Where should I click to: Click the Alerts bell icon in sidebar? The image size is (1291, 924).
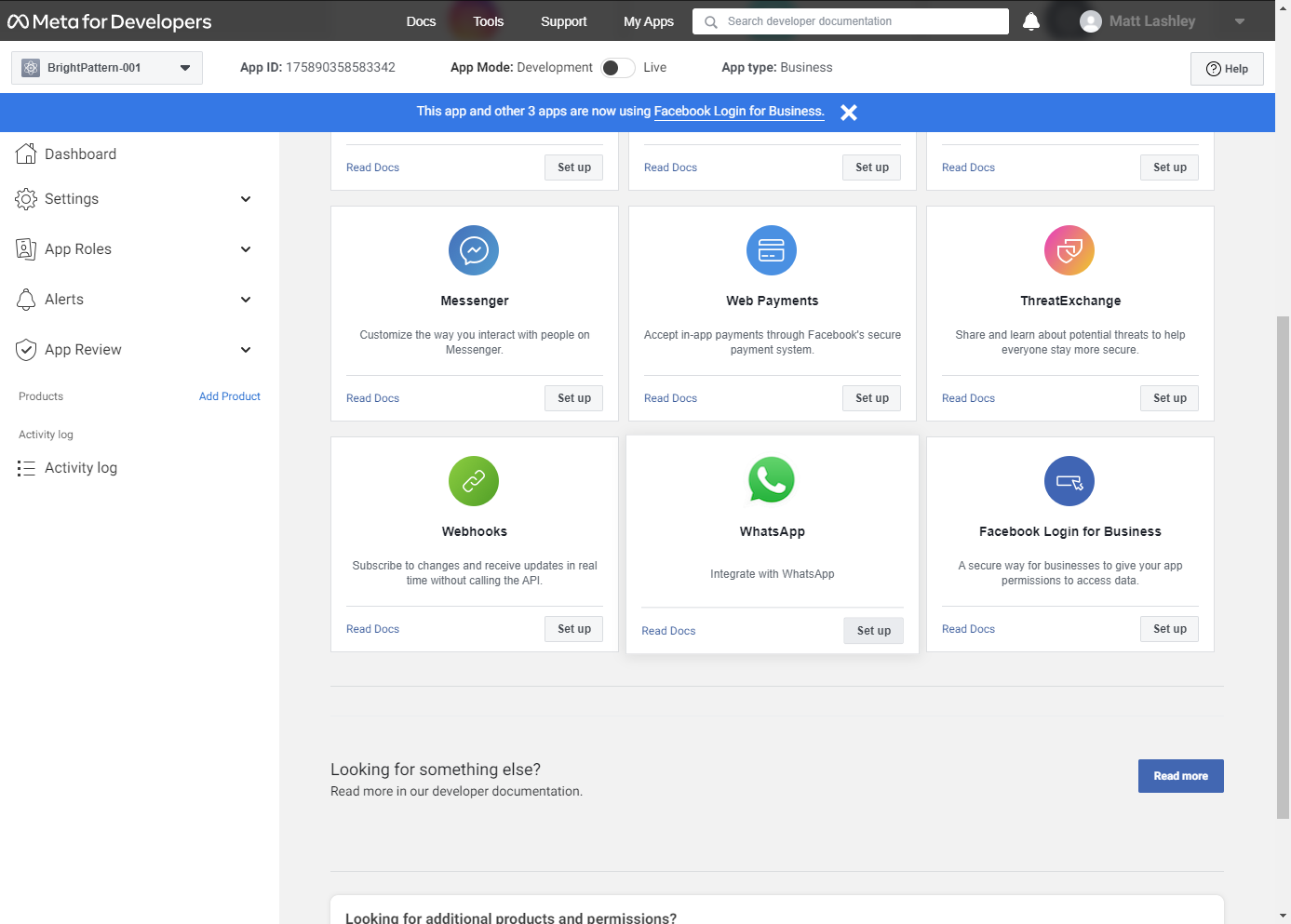pos(26,299)
